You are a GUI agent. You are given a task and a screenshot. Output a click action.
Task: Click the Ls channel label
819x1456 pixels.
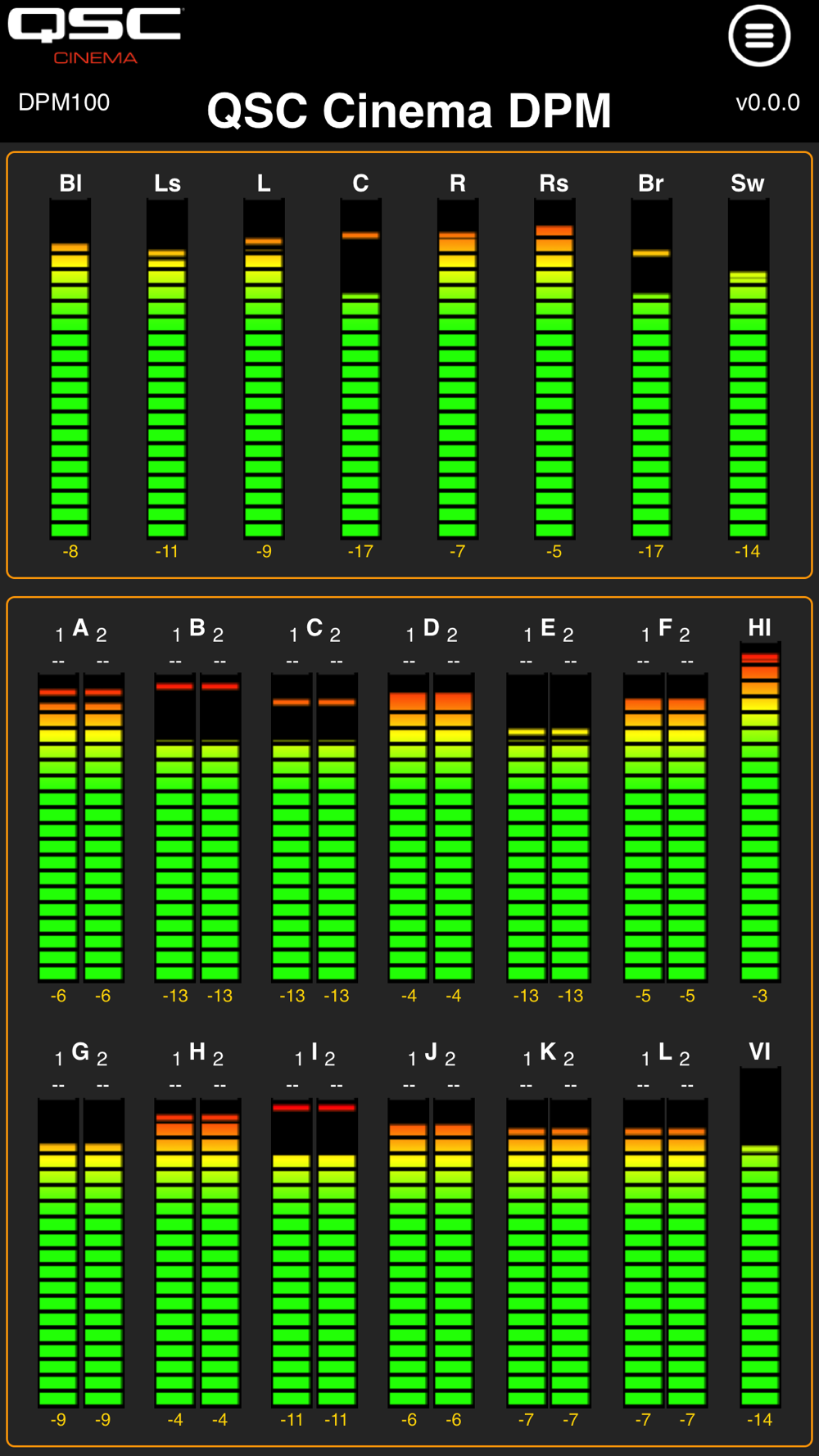pyautogui.click(x=167, y=183)
